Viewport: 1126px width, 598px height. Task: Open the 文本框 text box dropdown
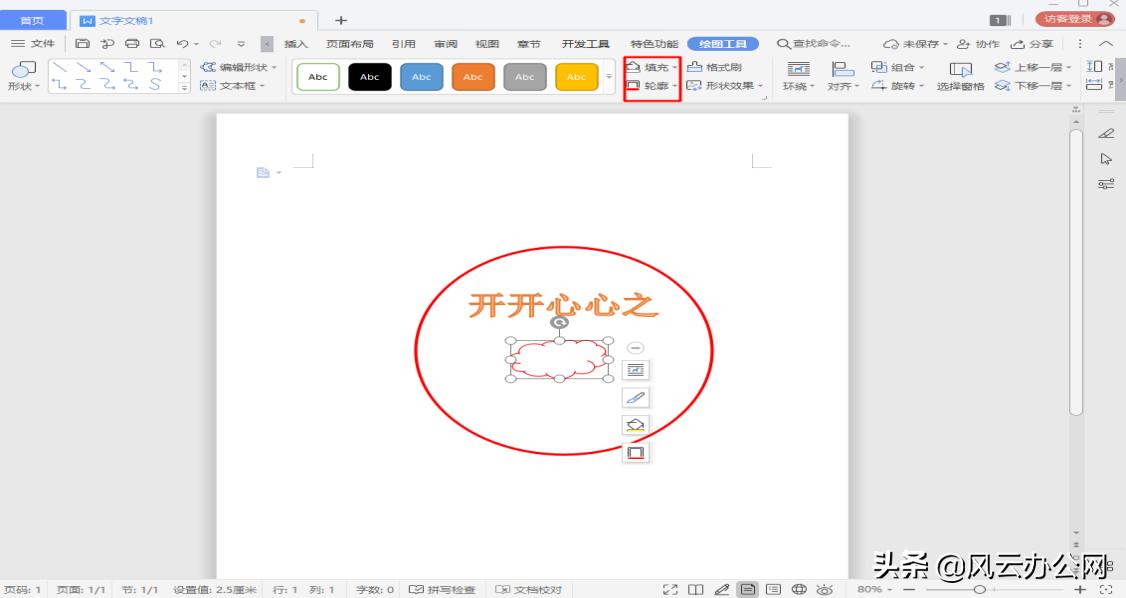(x=233, y=85)
